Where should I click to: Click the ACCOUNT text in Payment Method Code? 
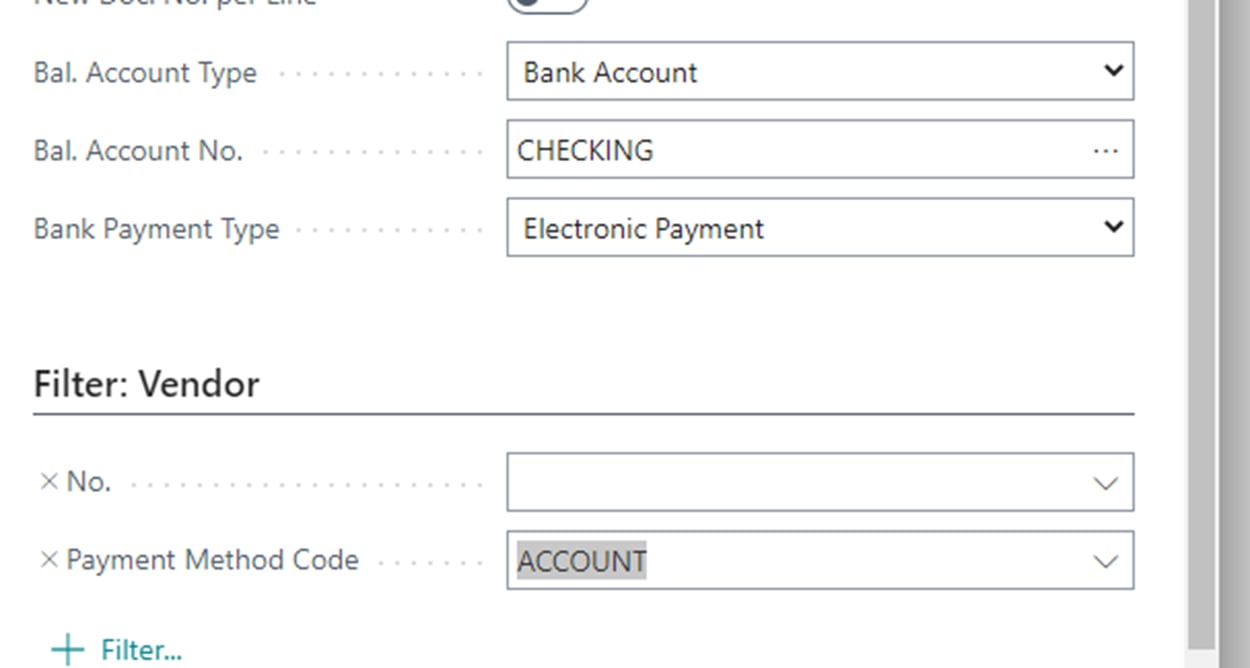[x=581, y=561]
